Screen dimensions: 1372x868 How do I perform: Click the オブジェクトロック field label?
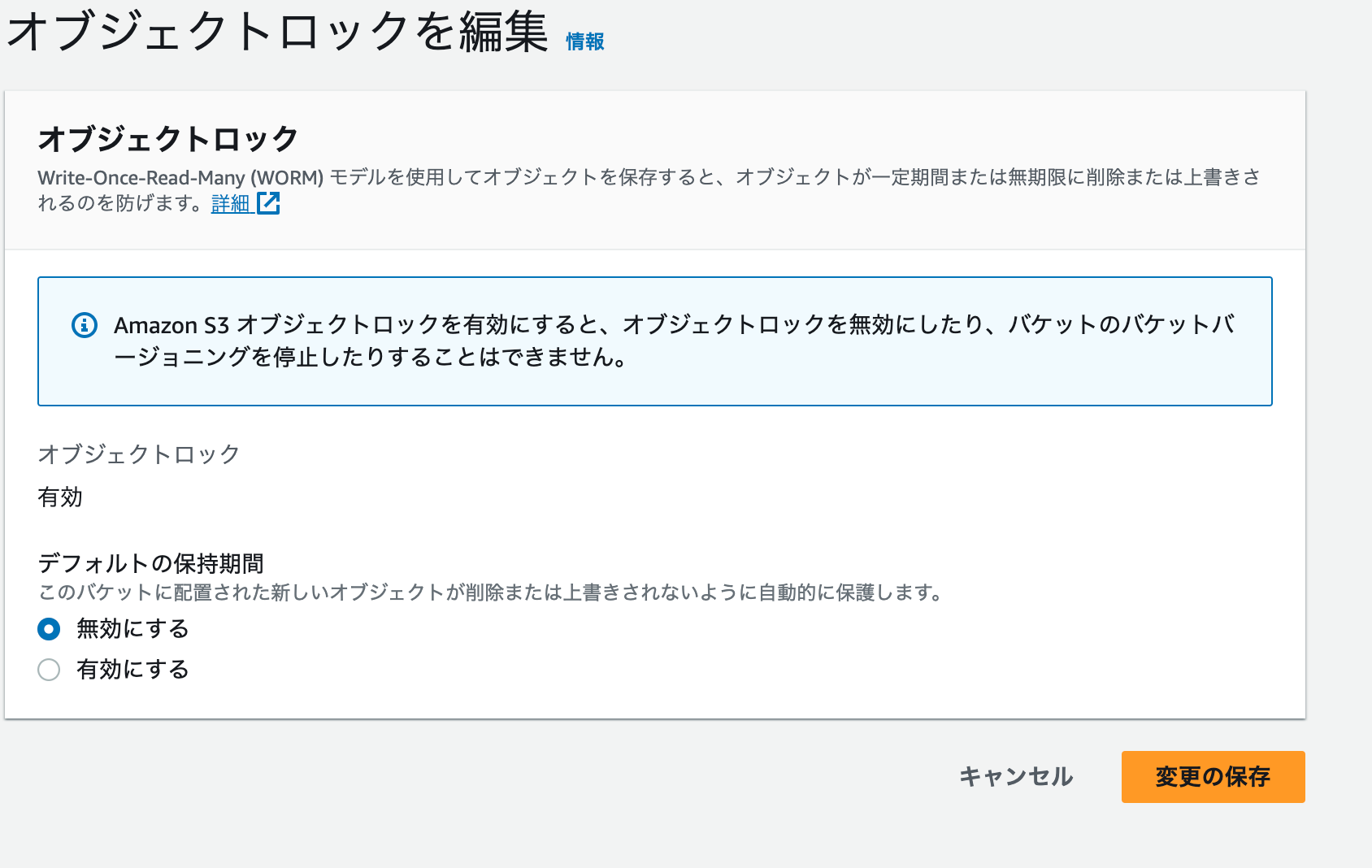(139, 454)
